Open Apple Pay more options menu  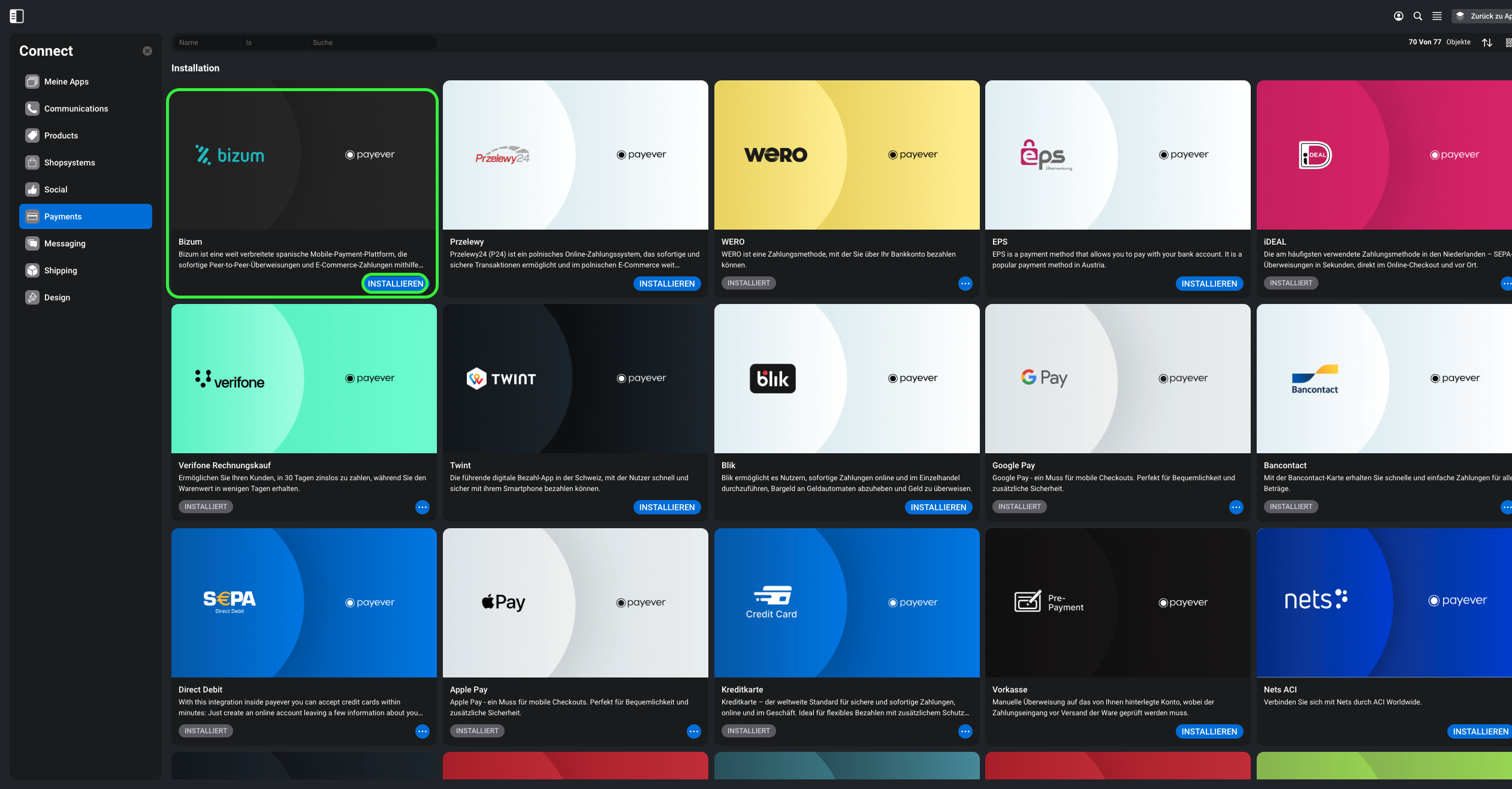694,731
